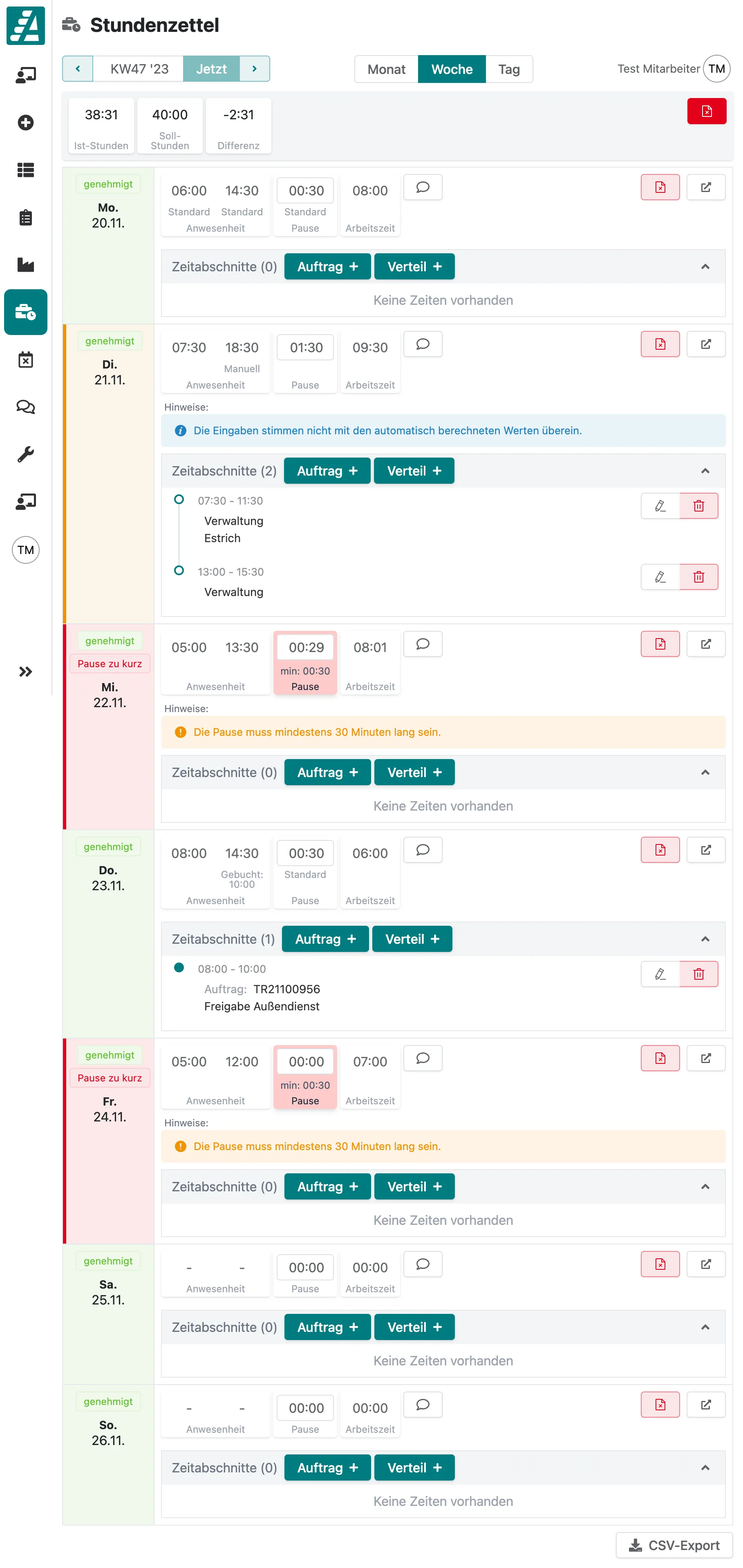Click the Pause field on Wednesday showing 00:29

[306, 647]
